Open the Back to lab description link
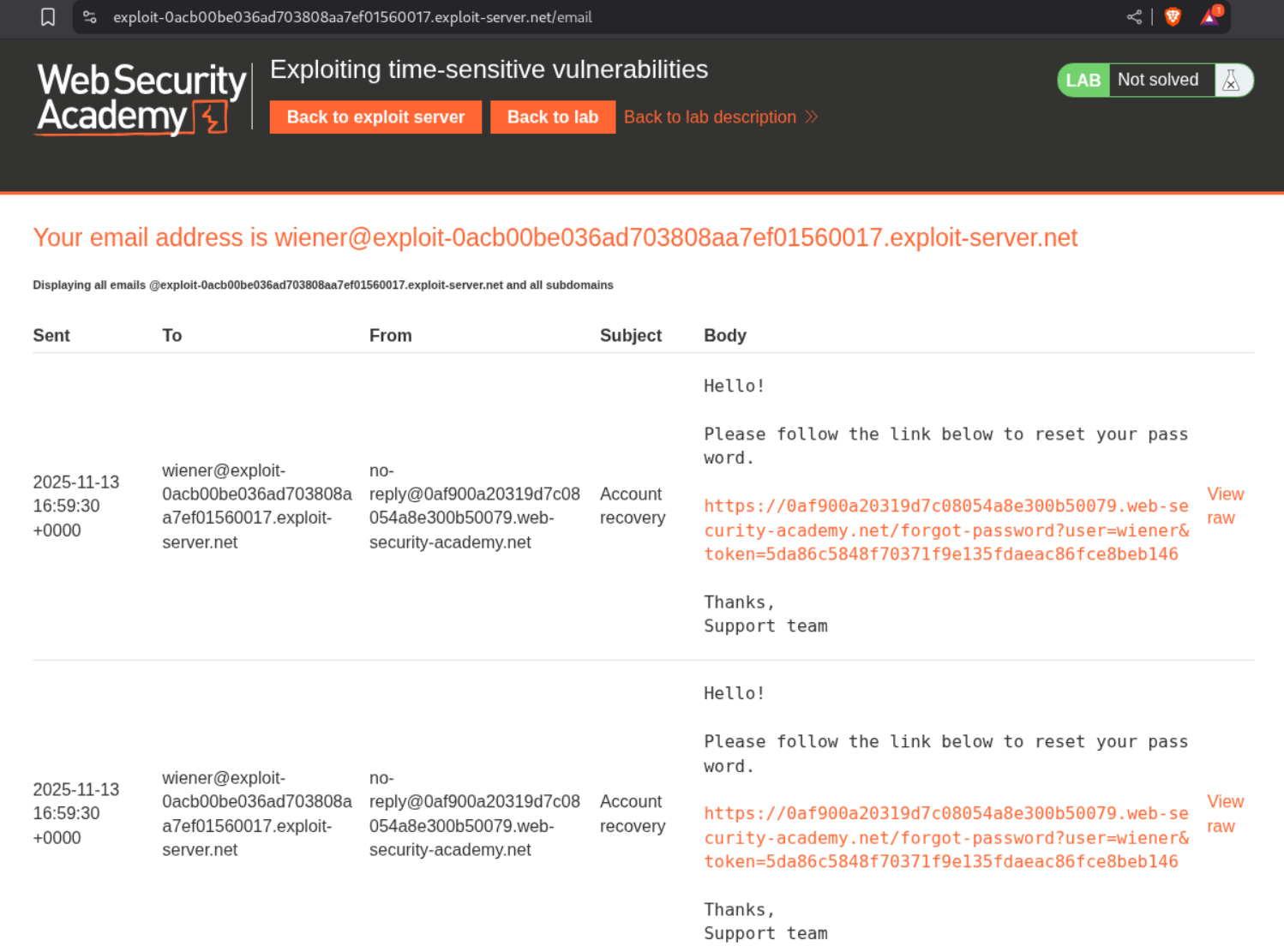The image size is (1284, 952). (x=710, y=117)
